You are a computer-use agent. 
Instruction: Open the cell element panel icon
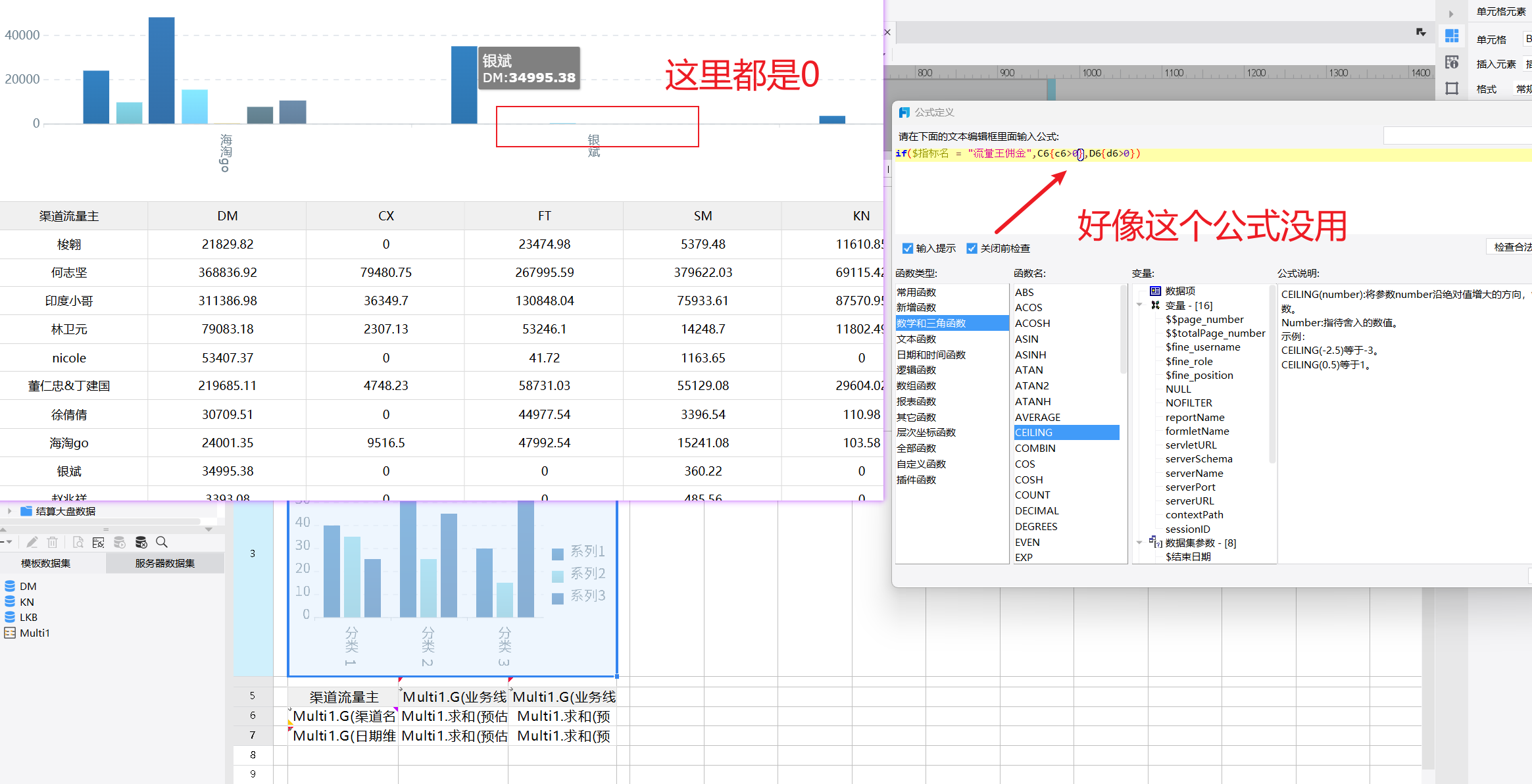1452,36
